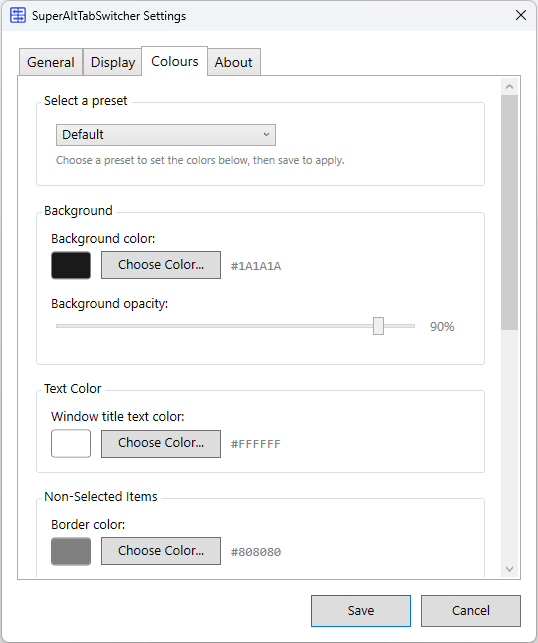Click the 'Text Color' group heading
The width and height of the screenshot is (538, 643).
click(x=73, y=389)
